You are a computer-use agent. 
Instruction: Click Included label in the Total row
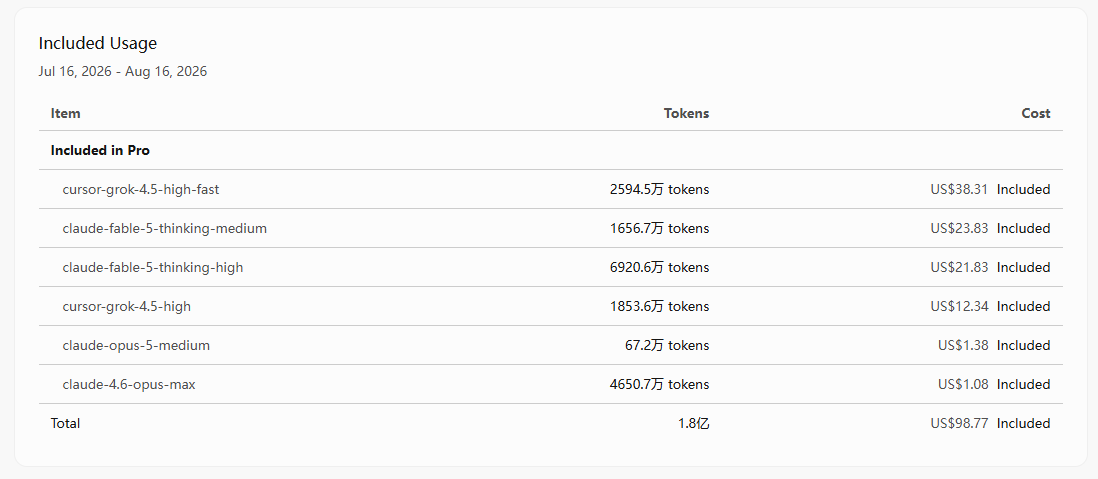click(1024, 424)
